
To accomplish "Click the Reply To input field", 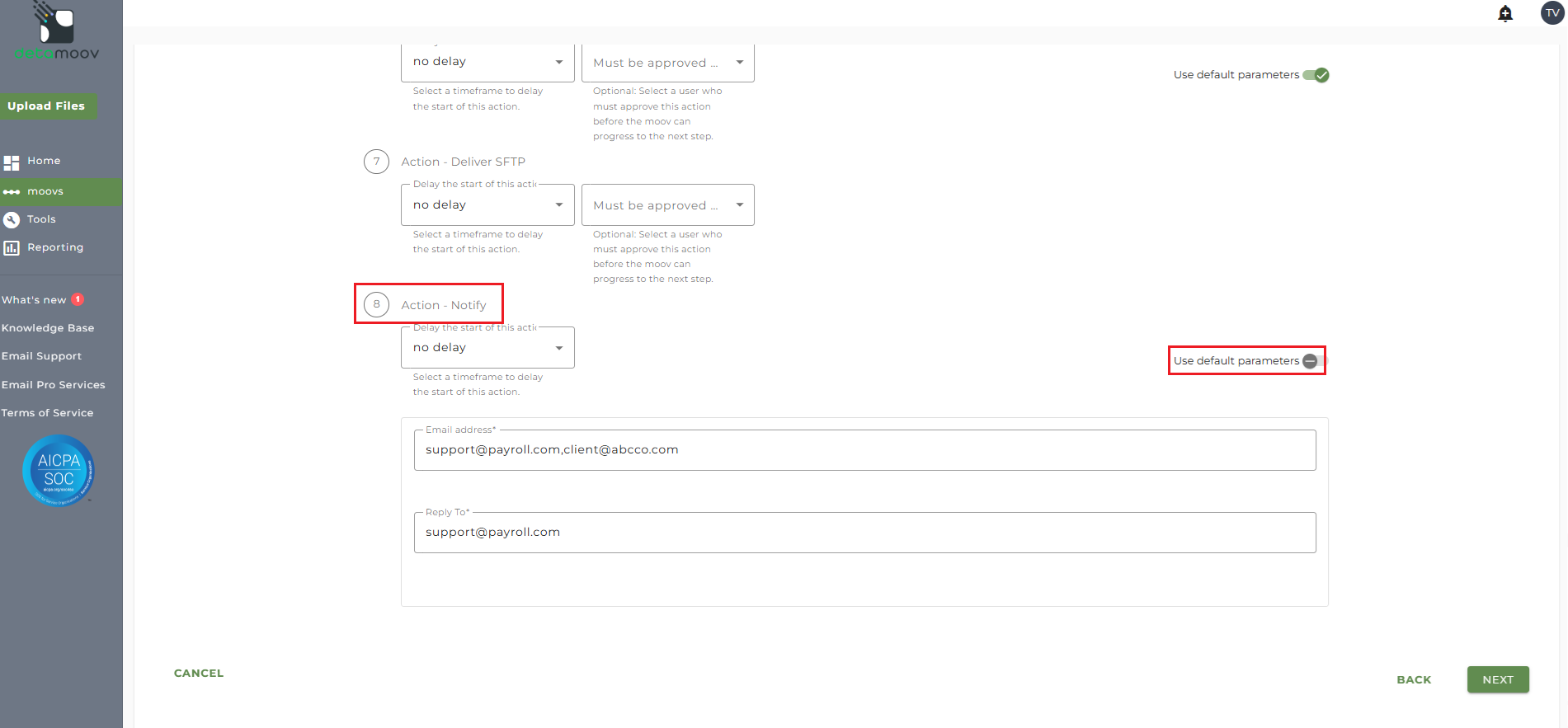I will (864, 533).
